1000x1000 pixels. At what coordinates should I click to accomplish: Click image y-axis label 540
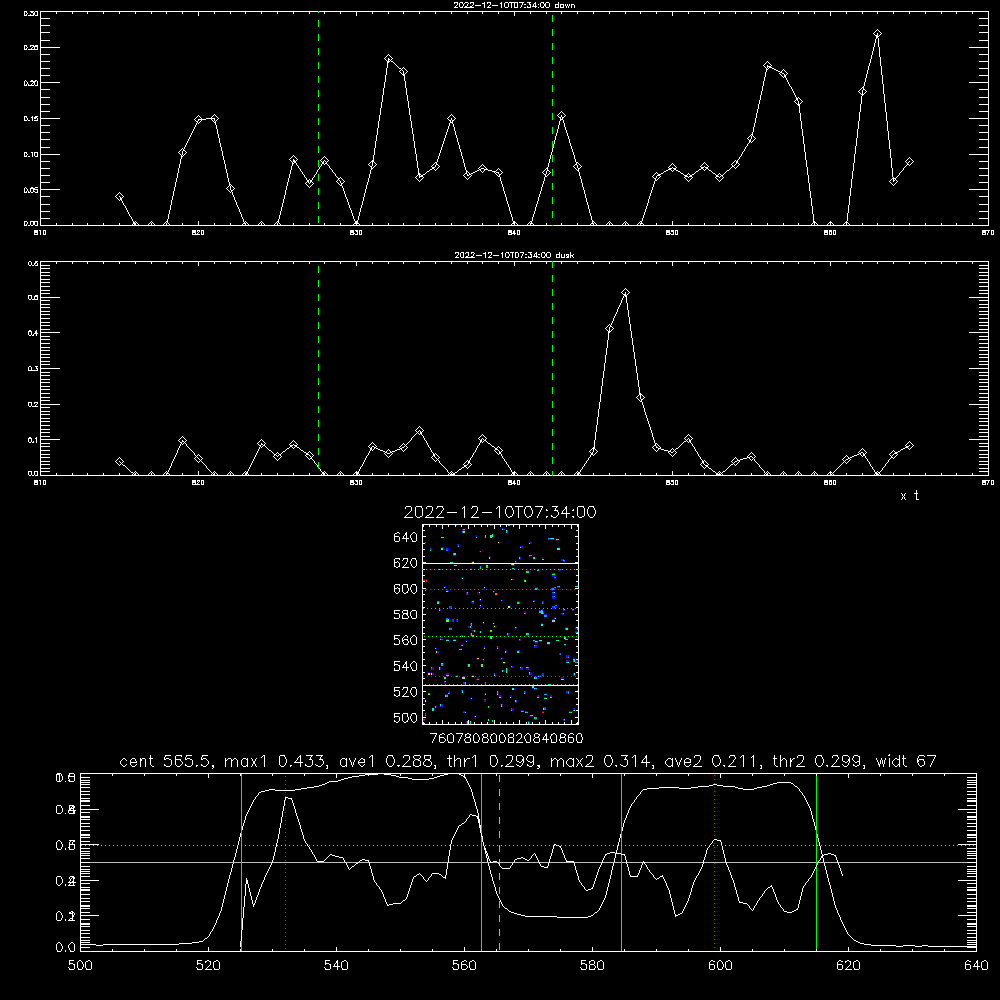coord(406,666)
